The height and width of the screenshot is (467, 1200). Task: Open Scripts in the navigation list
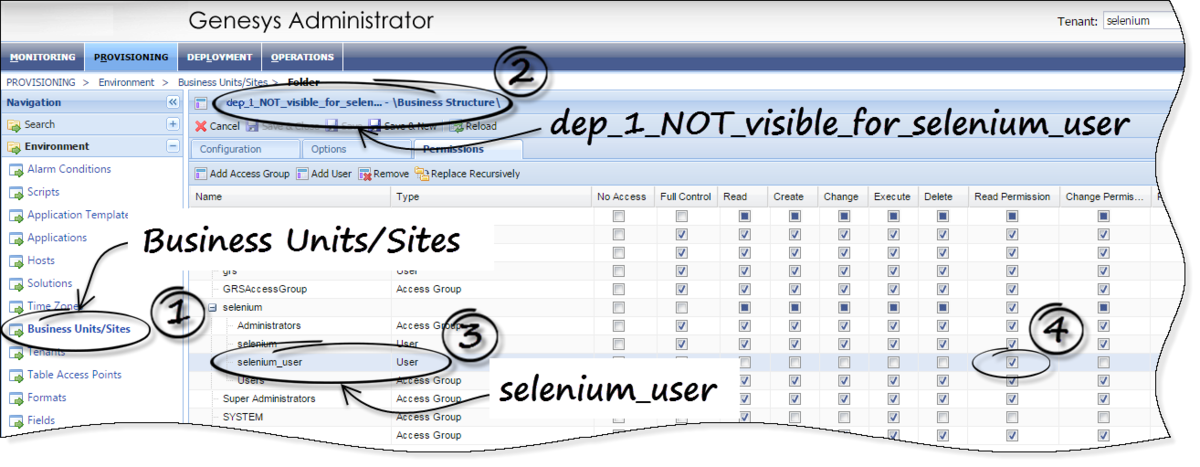point(43,192)
